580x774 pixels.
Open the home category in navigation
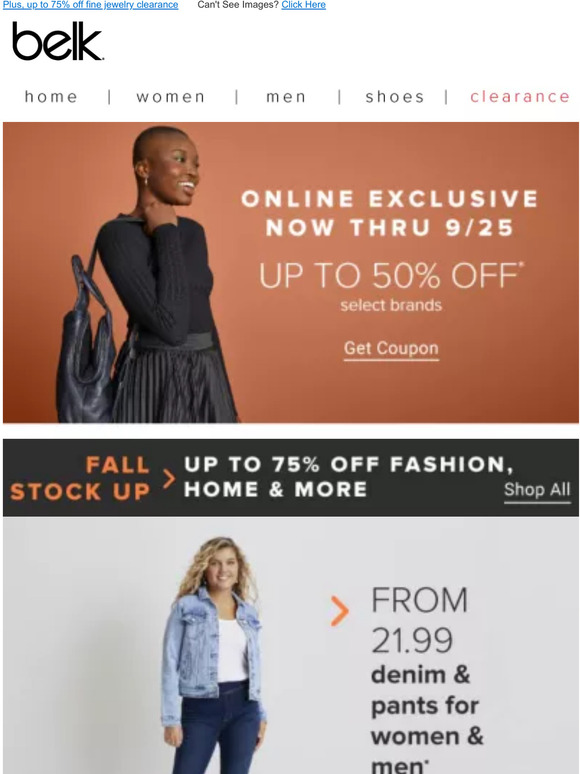51,96
